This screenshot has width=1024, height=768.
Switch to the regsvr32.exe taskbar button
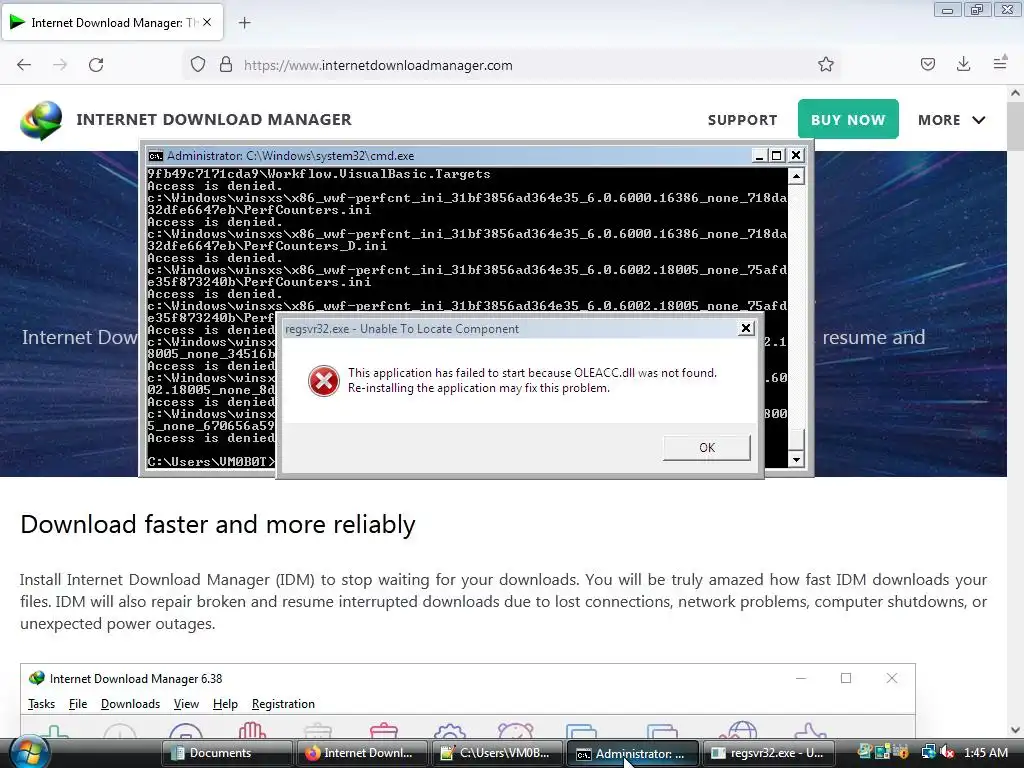coord(768,753)
